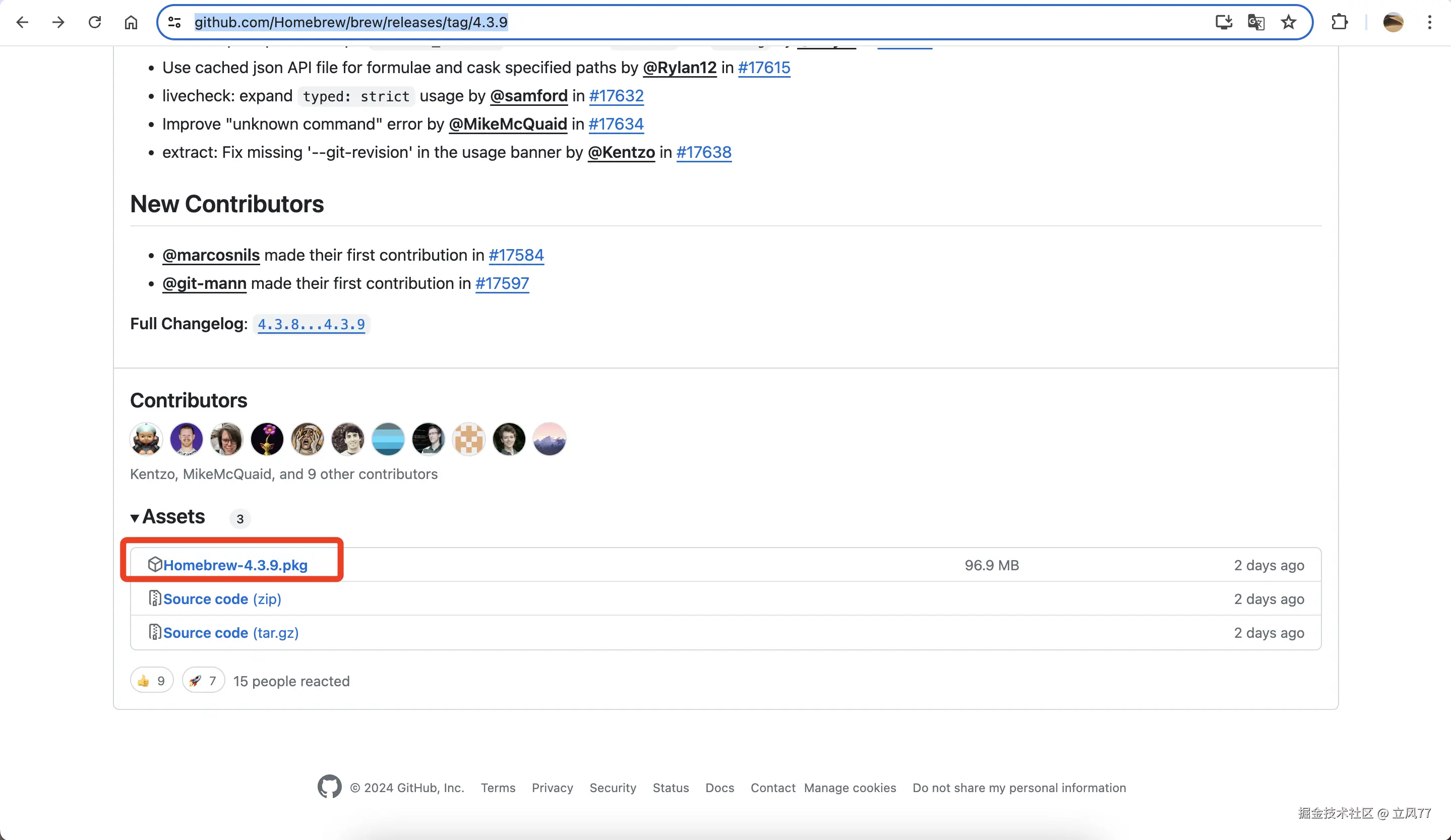1451x840 pixels.
Task: Download Homebrew-4.3.9.pkg
Action: click(x=235, y=565)
